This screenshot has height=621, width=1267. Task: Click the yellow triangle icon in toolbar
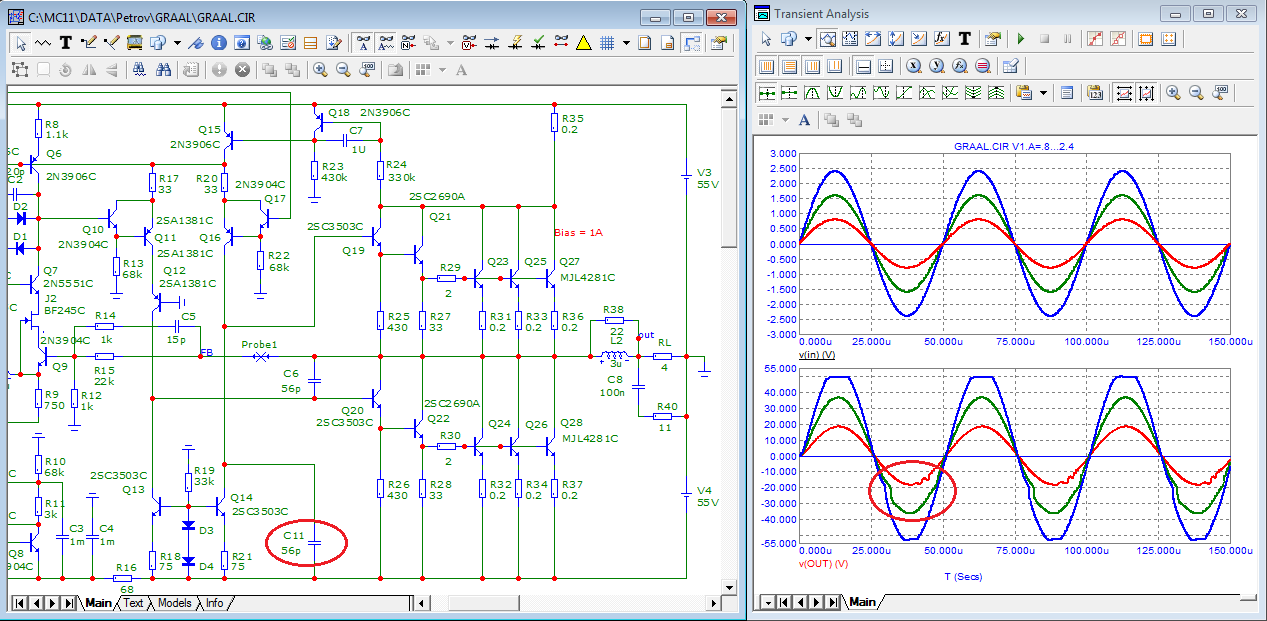(x=583, y=43)
